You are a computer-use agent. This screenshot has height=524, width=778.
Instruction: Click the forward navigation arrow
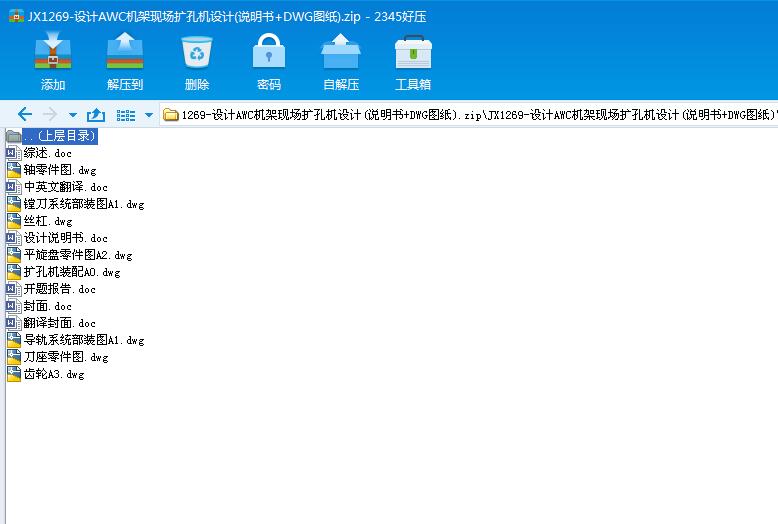click(x=50, y=115)
